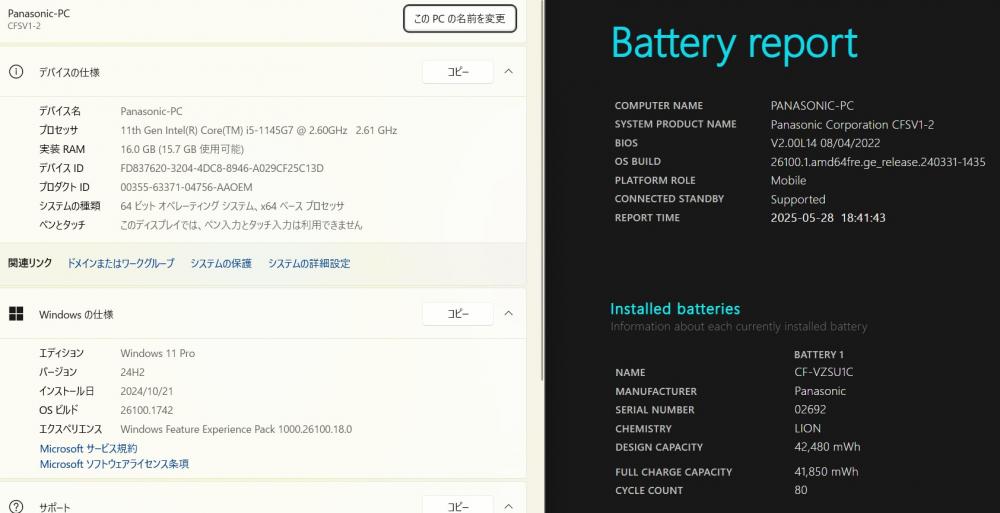The width and height of the screenshot is (1000, 513).
Task: Select the device ID FD837620 value
Action: pos(222,168)
